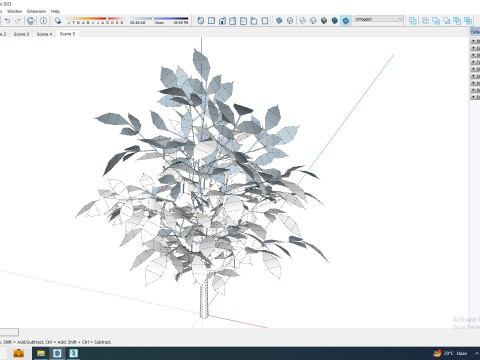The width and height of the screenshot is (480, 360).
Task: Switch to the Bottom view
Action: pyautogui.click(x=265, y=21)
